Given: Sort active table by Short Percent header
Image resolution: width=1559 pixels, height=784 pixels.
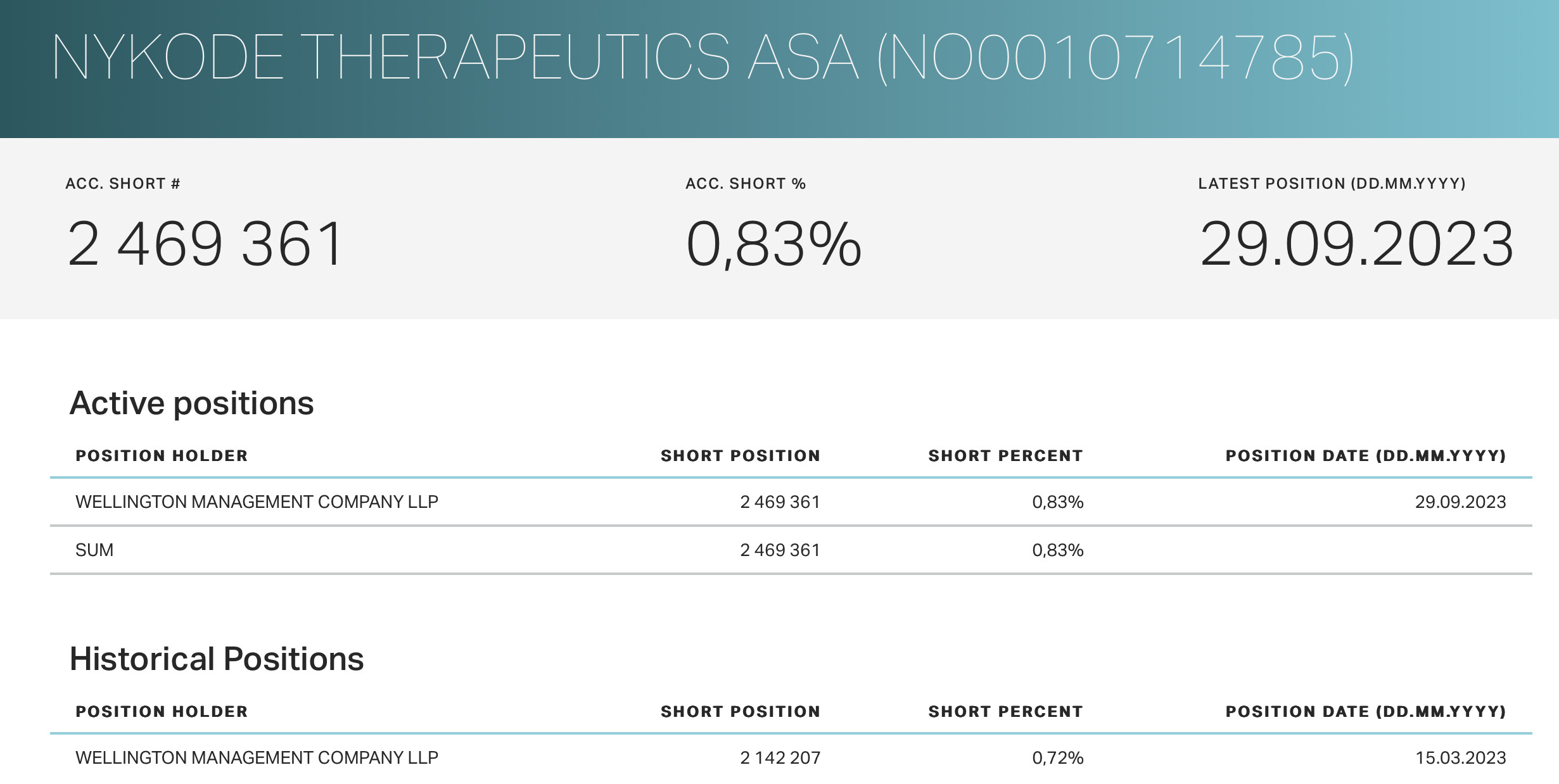Looking at the screenshot, I should click(x=1005, y=455).
